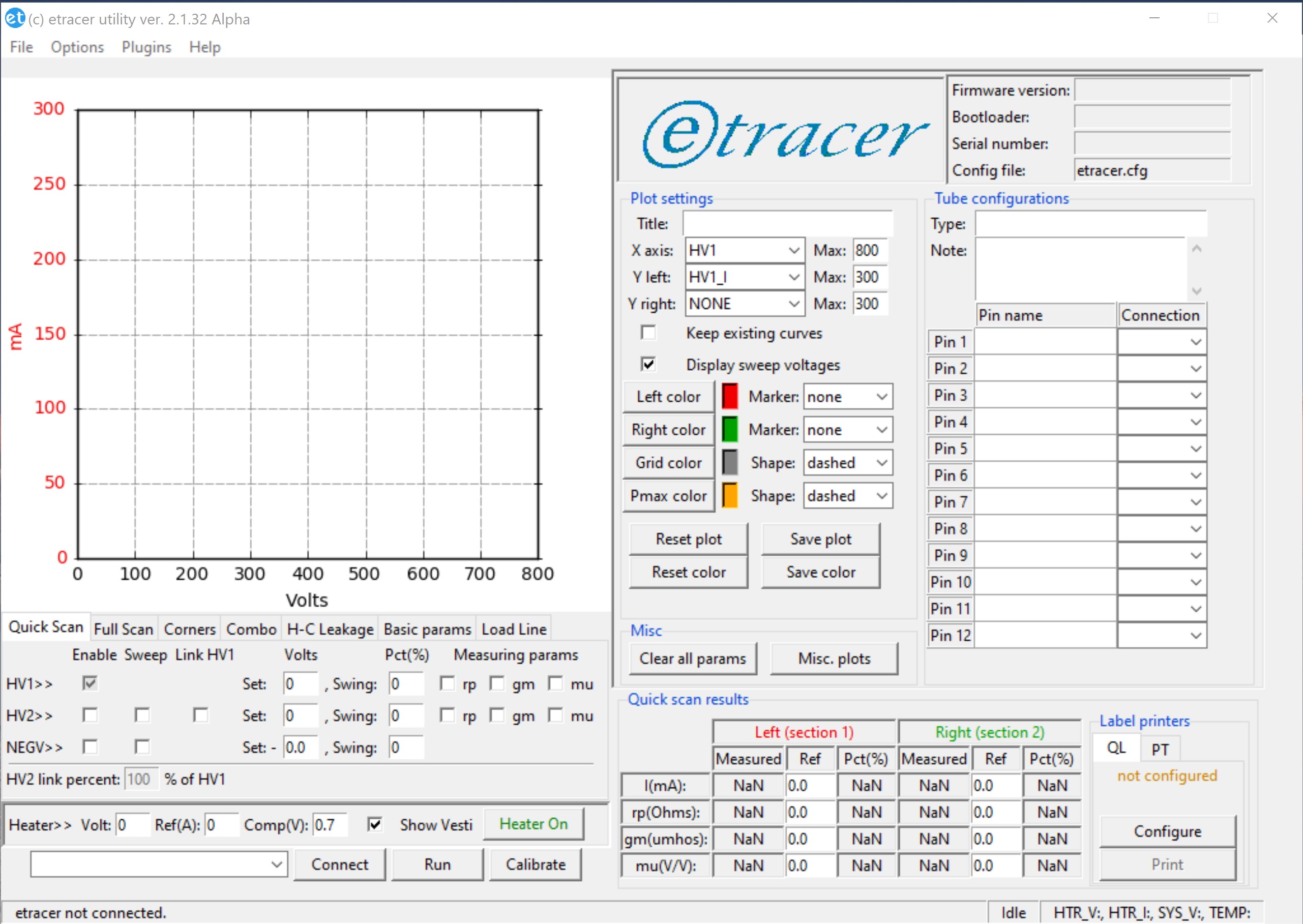Viewport: 1303px width, 924px height.
Task: Open the Shape dropdown showing dashed
Action: (x=848, y=463)
